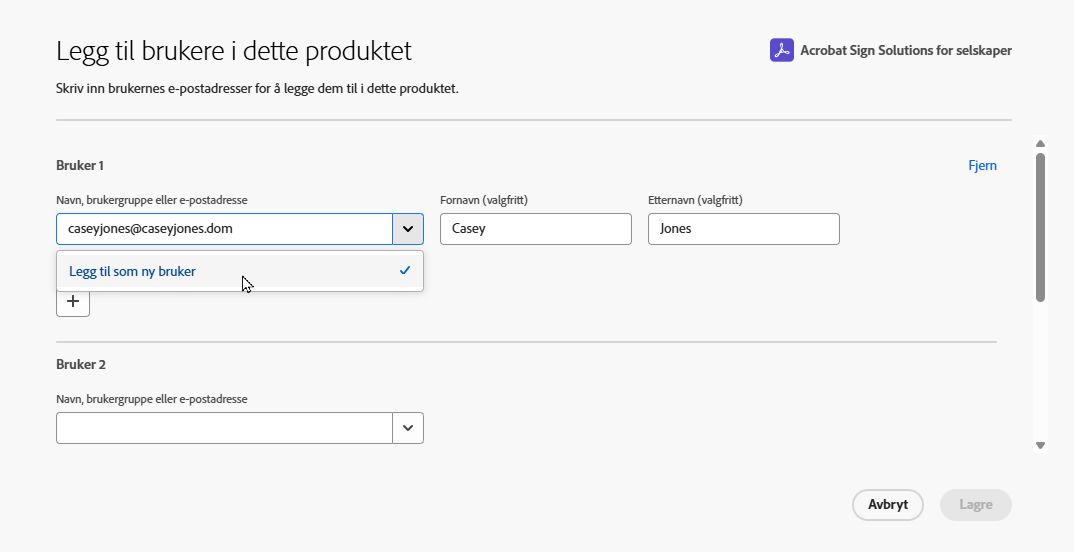
Task: Click the scrollbar down arrow
Action: pos(1040,445)
